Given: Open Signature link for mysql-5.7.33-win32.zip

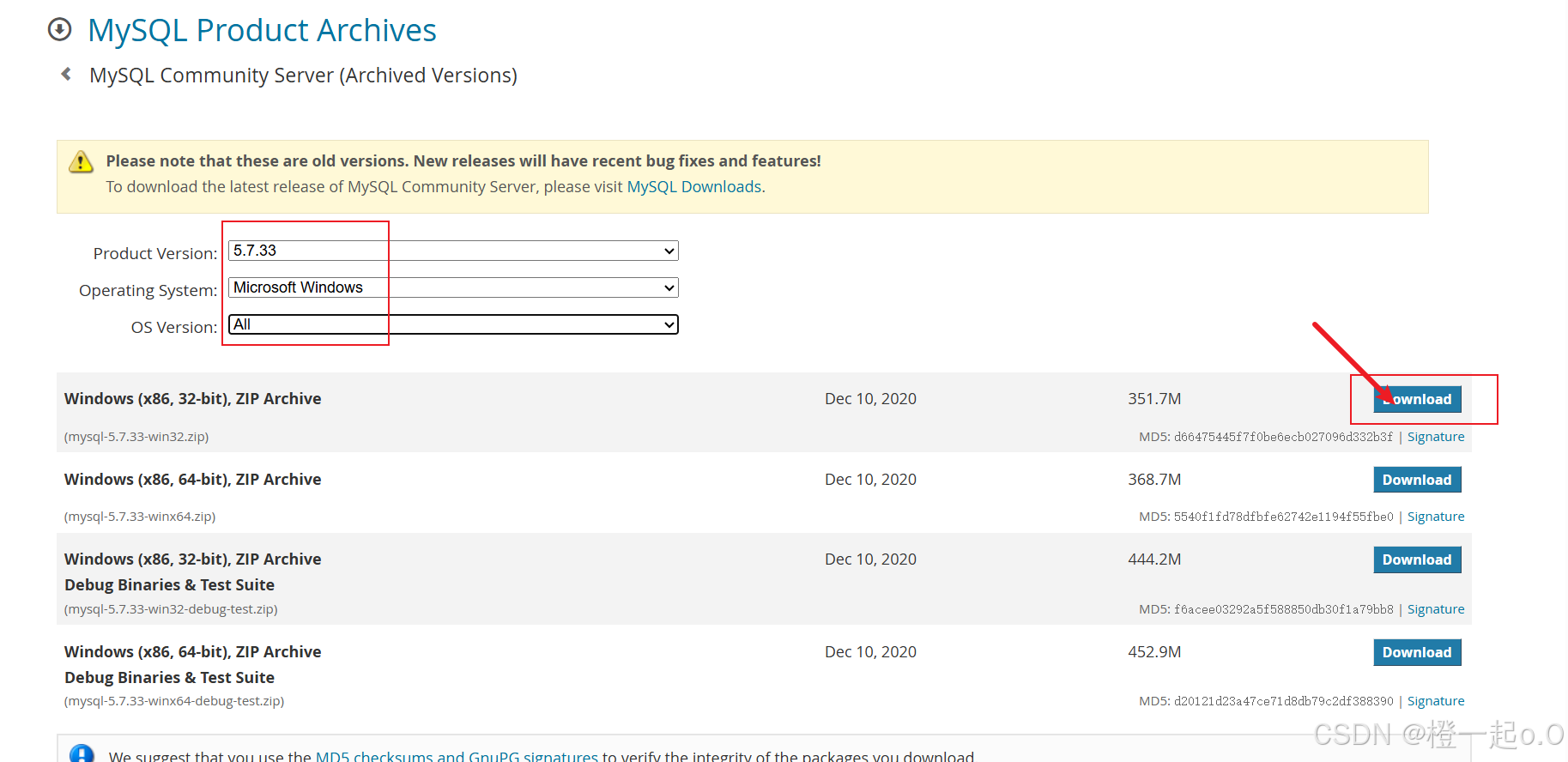Looking at the screenshot, I should (1436, 437).
